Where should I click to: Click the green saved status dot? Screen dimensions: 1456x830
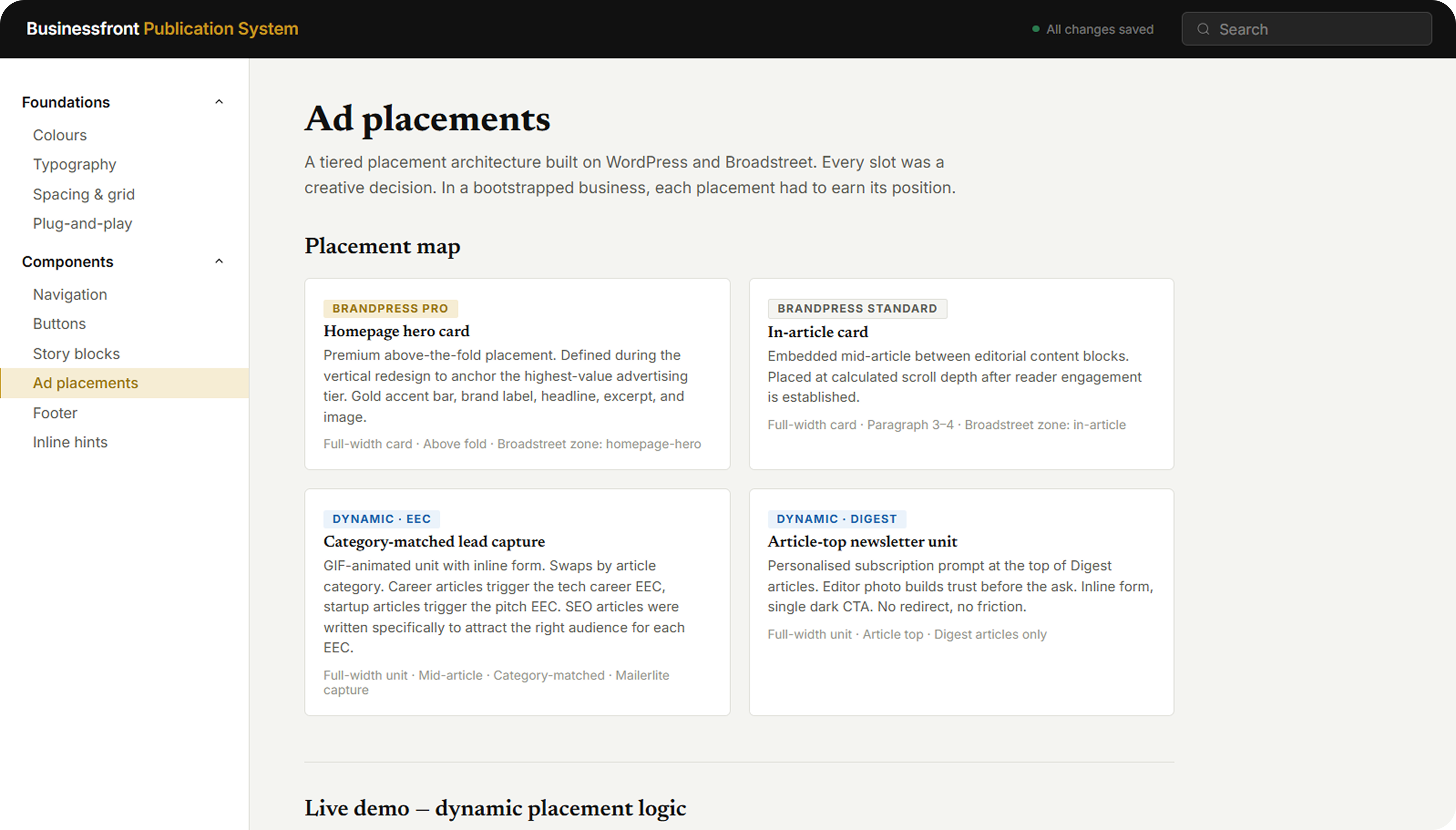[1036, 29]
